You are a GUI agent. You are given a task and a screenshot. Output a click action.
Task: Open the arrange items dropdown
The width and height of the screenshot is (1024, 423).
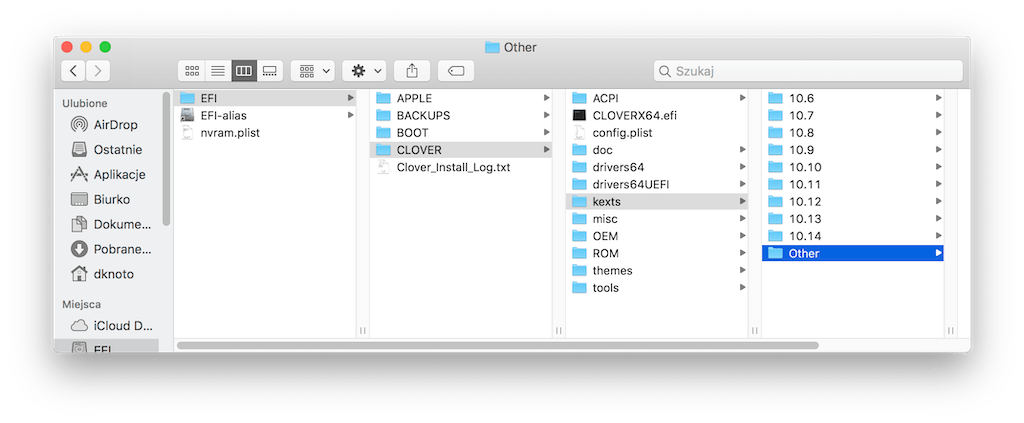312,71
